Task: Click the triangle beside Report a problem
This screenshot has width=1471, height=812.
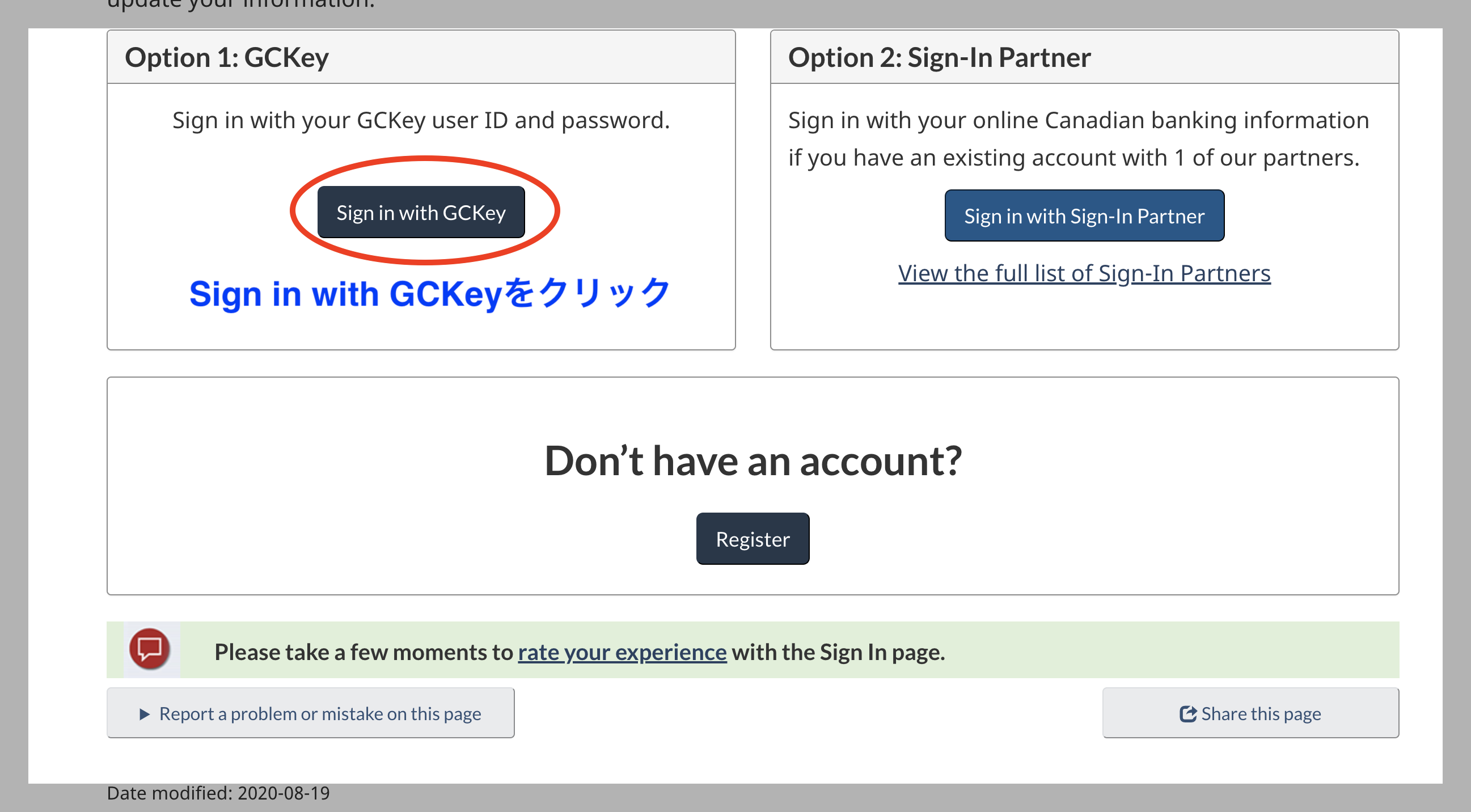Action: 144,714
